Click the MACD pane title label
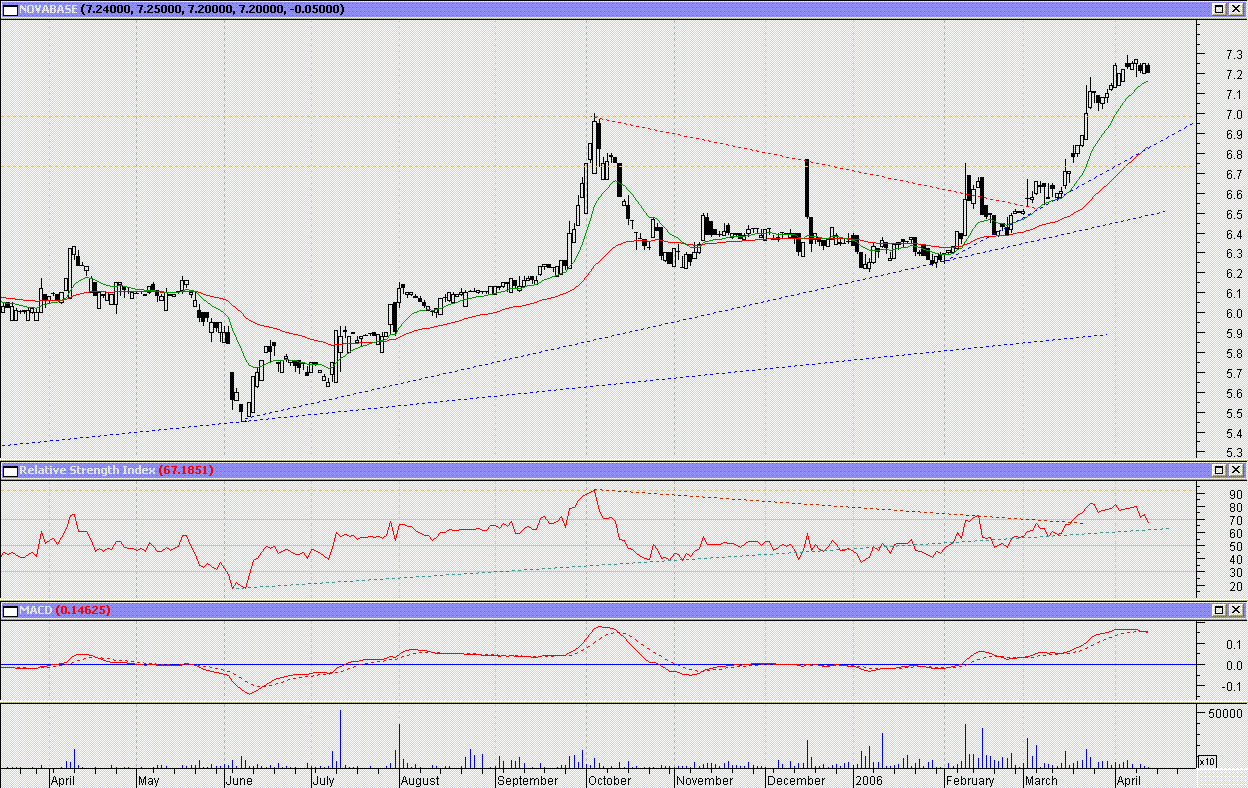Screen dimensions: 1248x788 [35, 609]
